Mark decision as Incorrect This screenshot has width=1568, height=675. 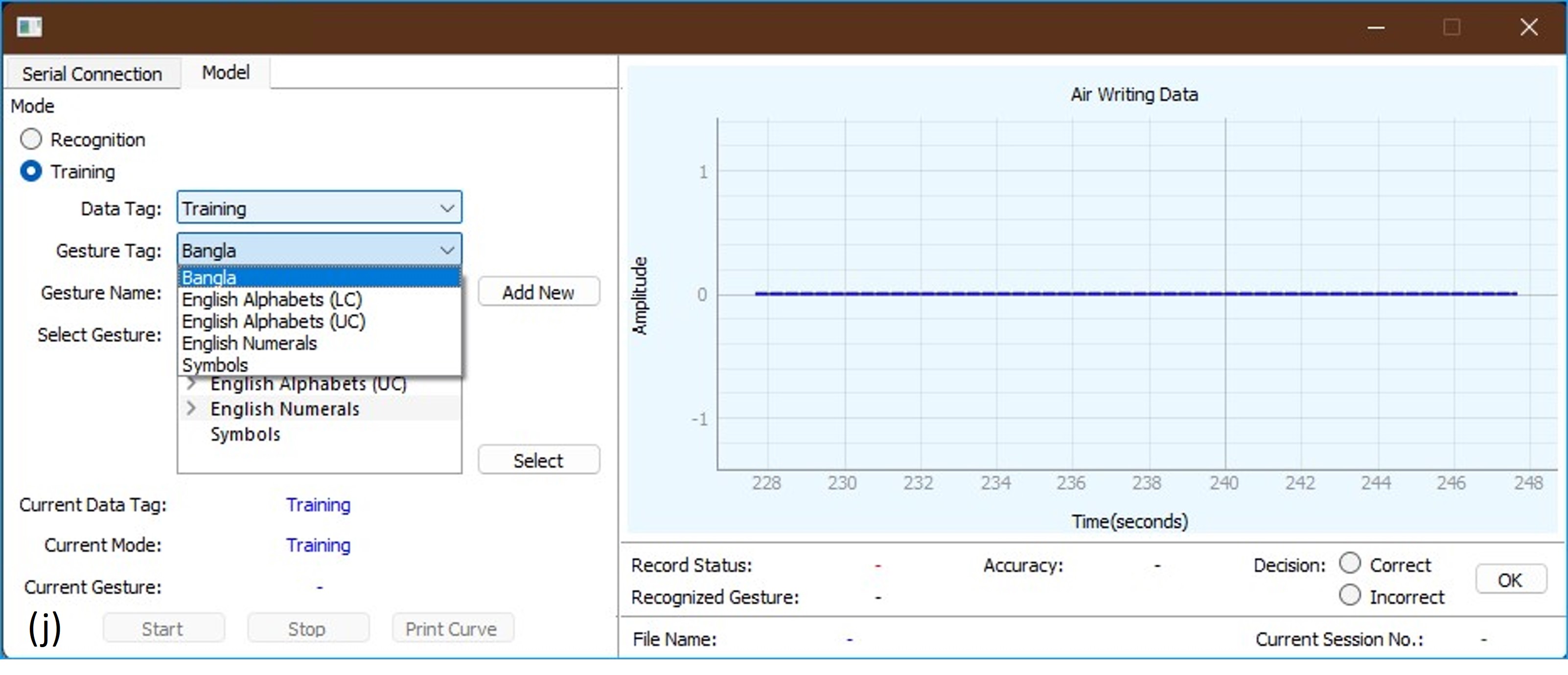pyautogui.click(x=1349, y=595)
